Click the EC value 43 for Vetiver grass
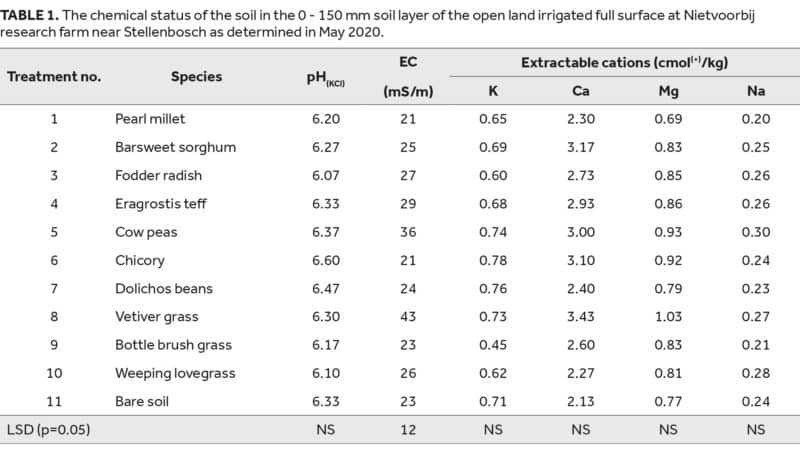 pyautogui.click(x=406, y=317)
